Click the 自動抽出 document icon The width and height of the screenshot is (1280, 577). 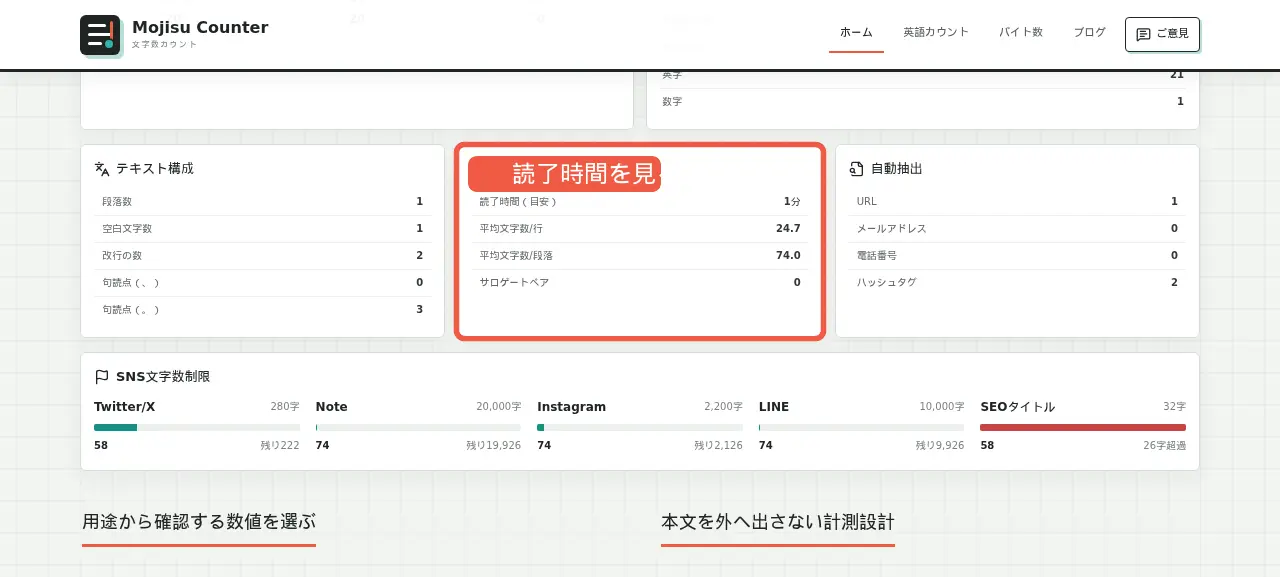pyautogui.click(x=856, y=169)
